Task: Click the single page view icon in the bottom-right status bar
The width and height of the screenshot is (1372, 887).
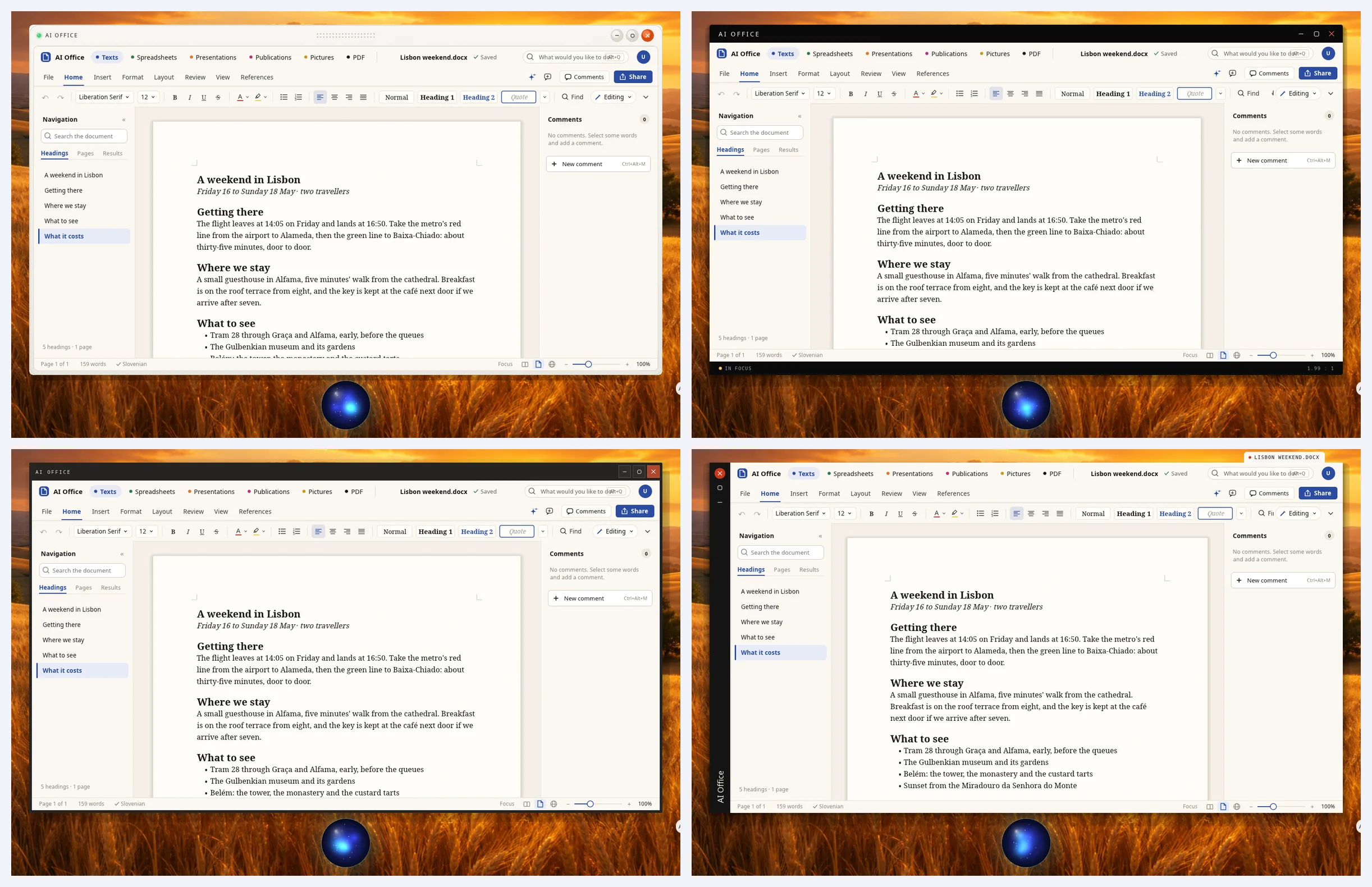Action: [1223, 806]
